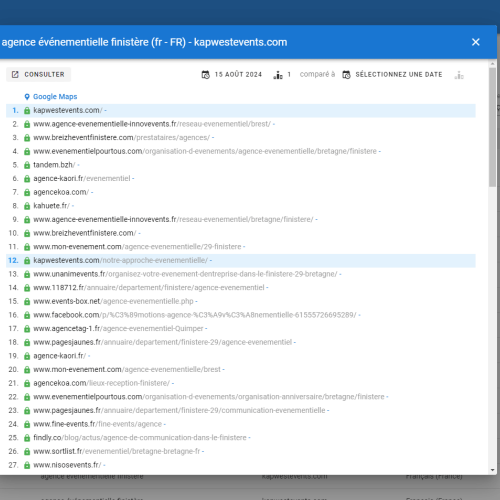Open result 16 www.facebook.com link
Screen dimensions: 500x500
[195, 315]
